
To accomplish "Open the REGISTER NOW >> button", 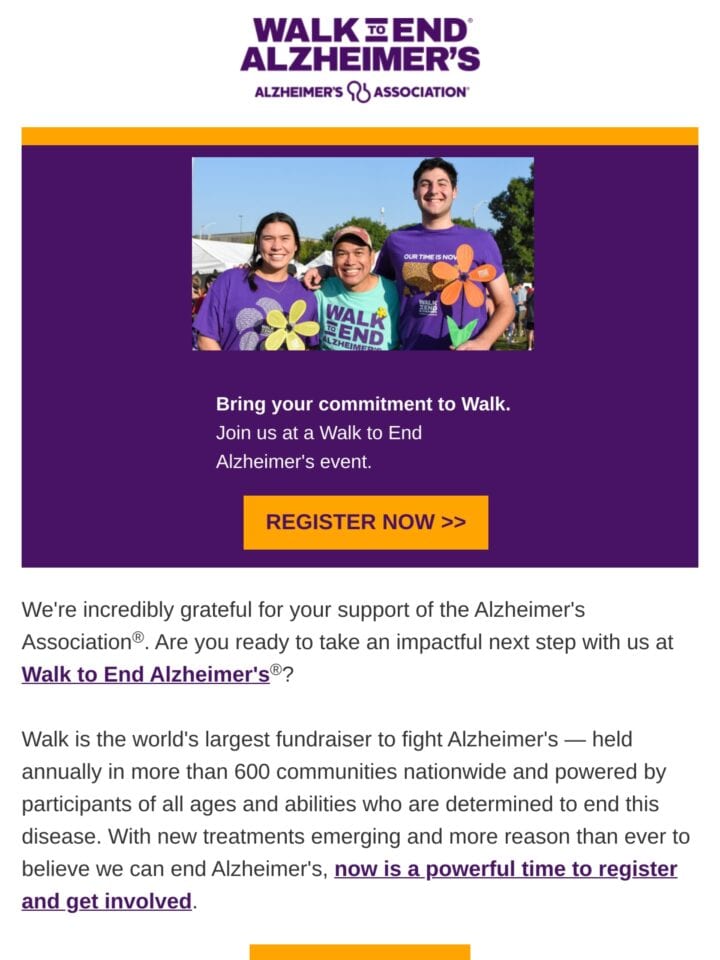I will tap(366, 522).
